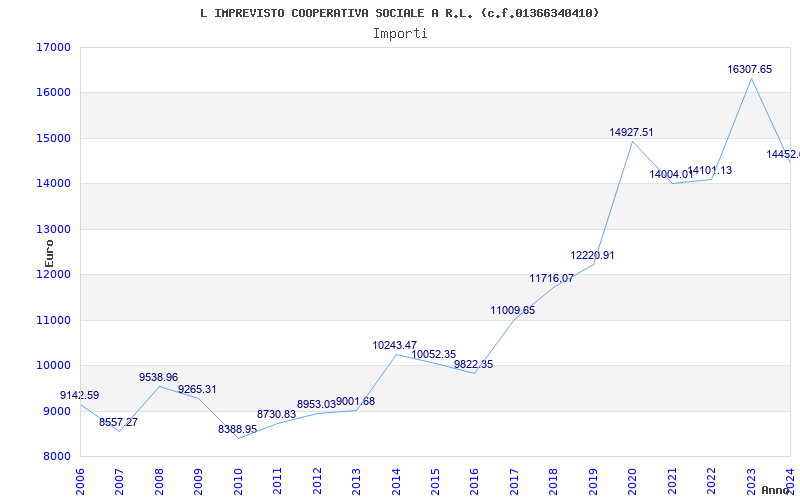Screen dimensions: 800x500
Task: Click the data label 9265.31
Action: pyautogui.click(x=197, y=389)
